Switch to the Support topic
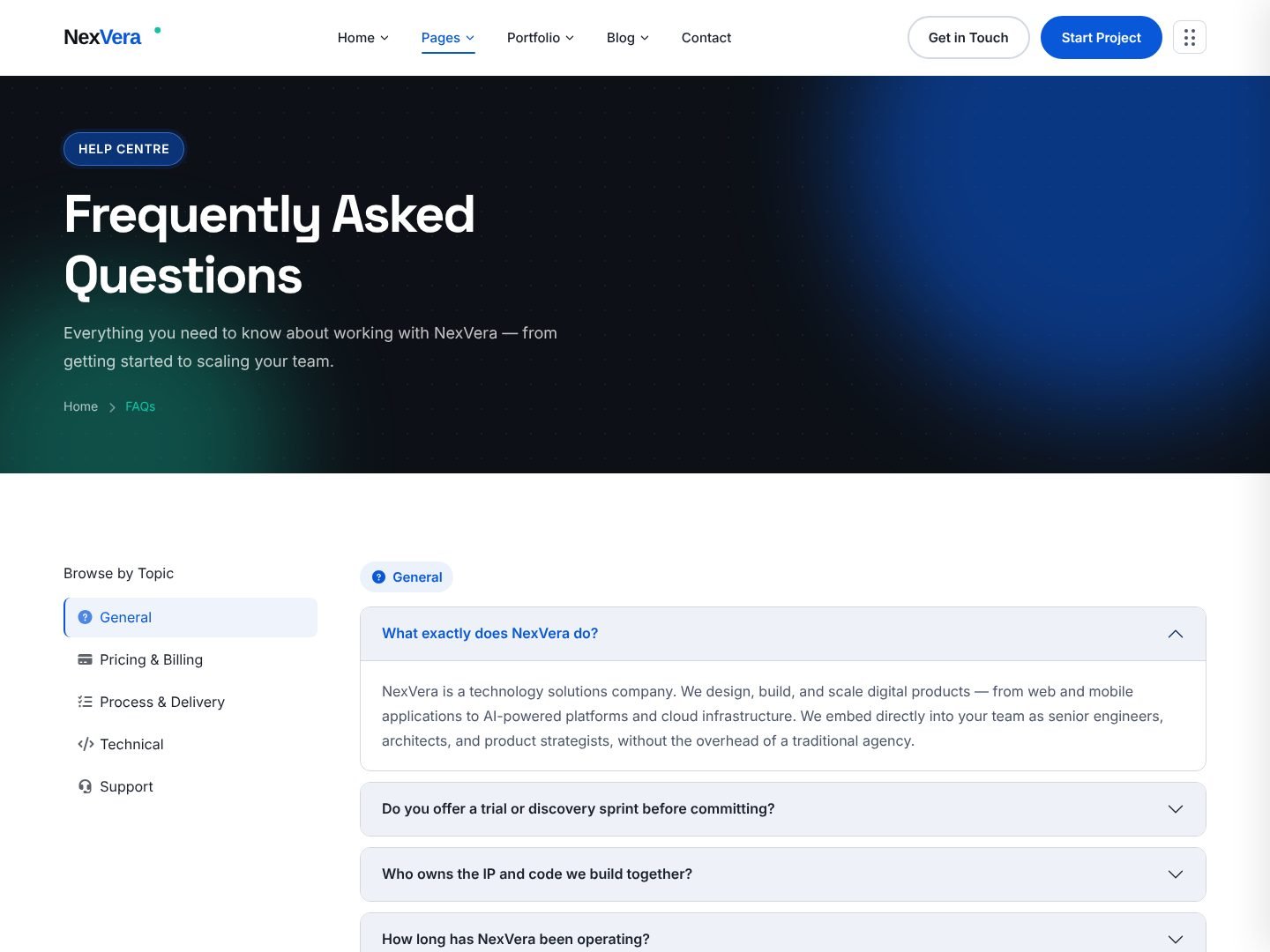 tap(190, 786)
